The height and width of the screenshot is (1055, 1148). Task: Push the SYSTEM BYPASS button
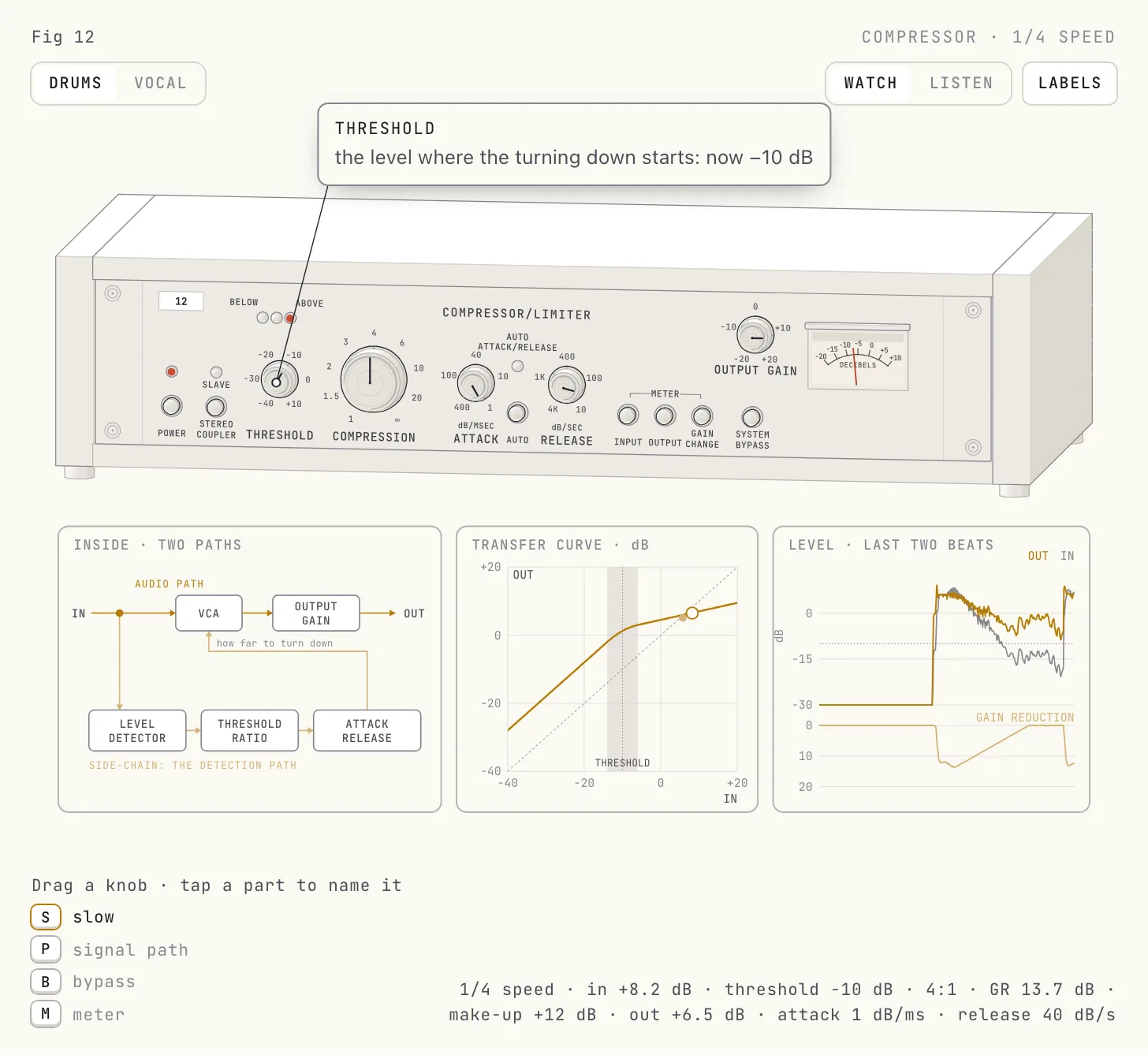click(x=752, y=417)
